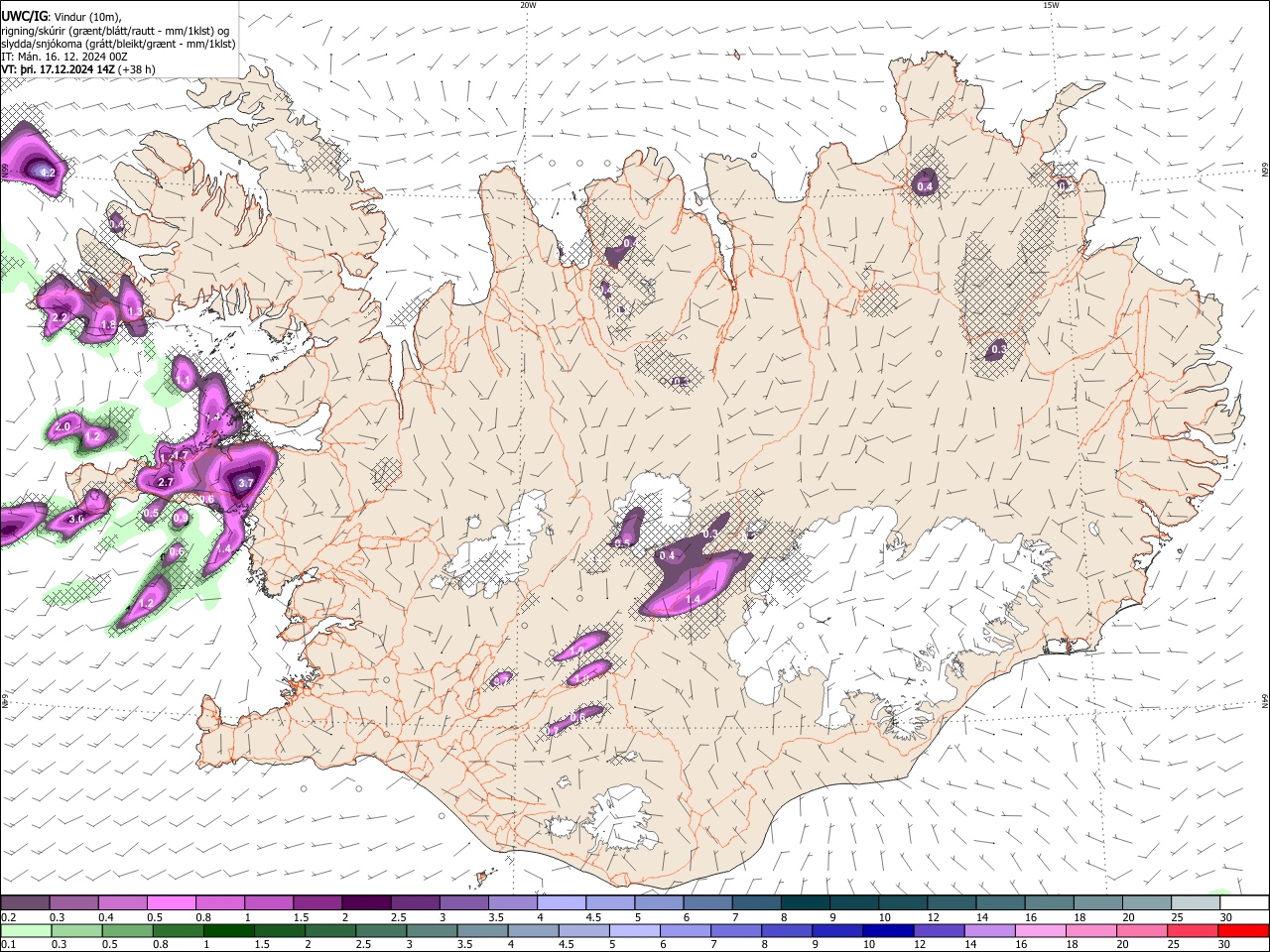1270x952 pixels.
Task: Click the light purple swatch at 14 in lower legend row
Action: coord(990,930)
